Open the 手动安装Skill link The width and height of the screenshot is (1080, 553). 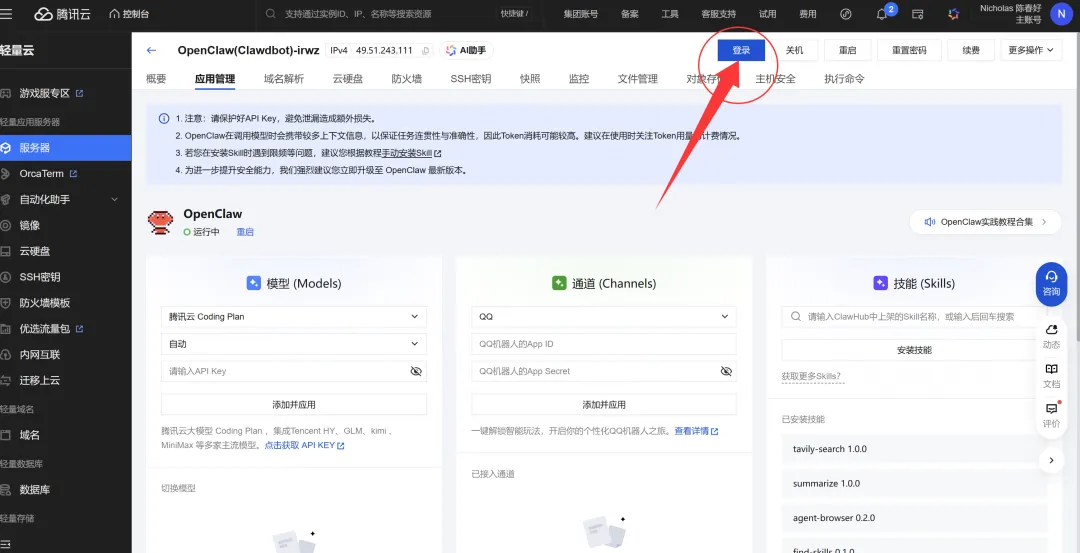[x=411, y=153]
